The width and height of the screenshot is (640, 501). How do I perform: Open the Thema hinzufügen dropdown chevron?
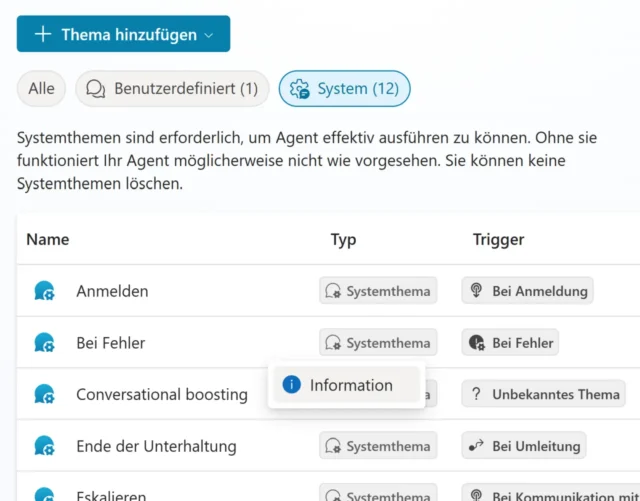pyautogui.click(x=209, y=35)
